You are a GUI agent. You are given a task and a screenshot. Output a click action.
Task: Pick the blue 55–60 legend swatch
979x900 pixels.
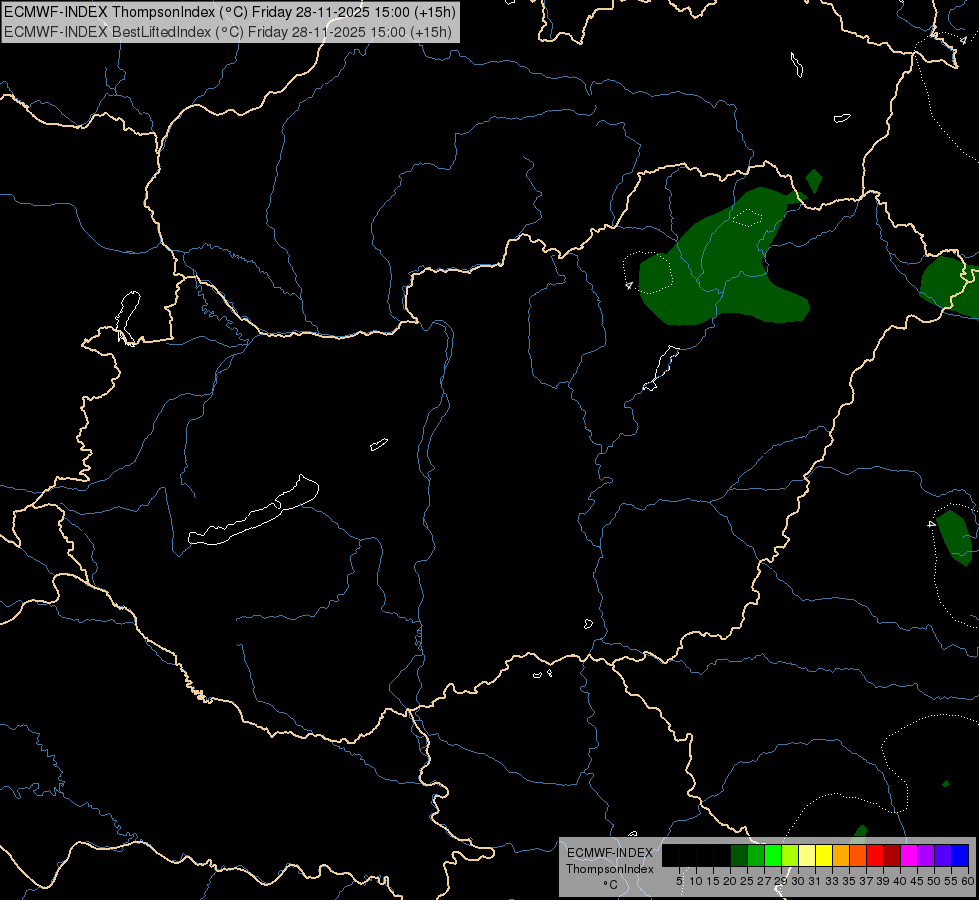(x=960, y=855)
